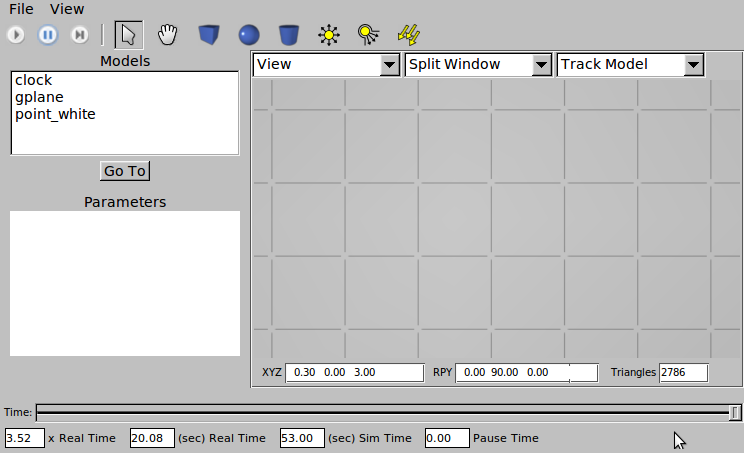Add a spot light source
The image size is (744, 453).
367,35
